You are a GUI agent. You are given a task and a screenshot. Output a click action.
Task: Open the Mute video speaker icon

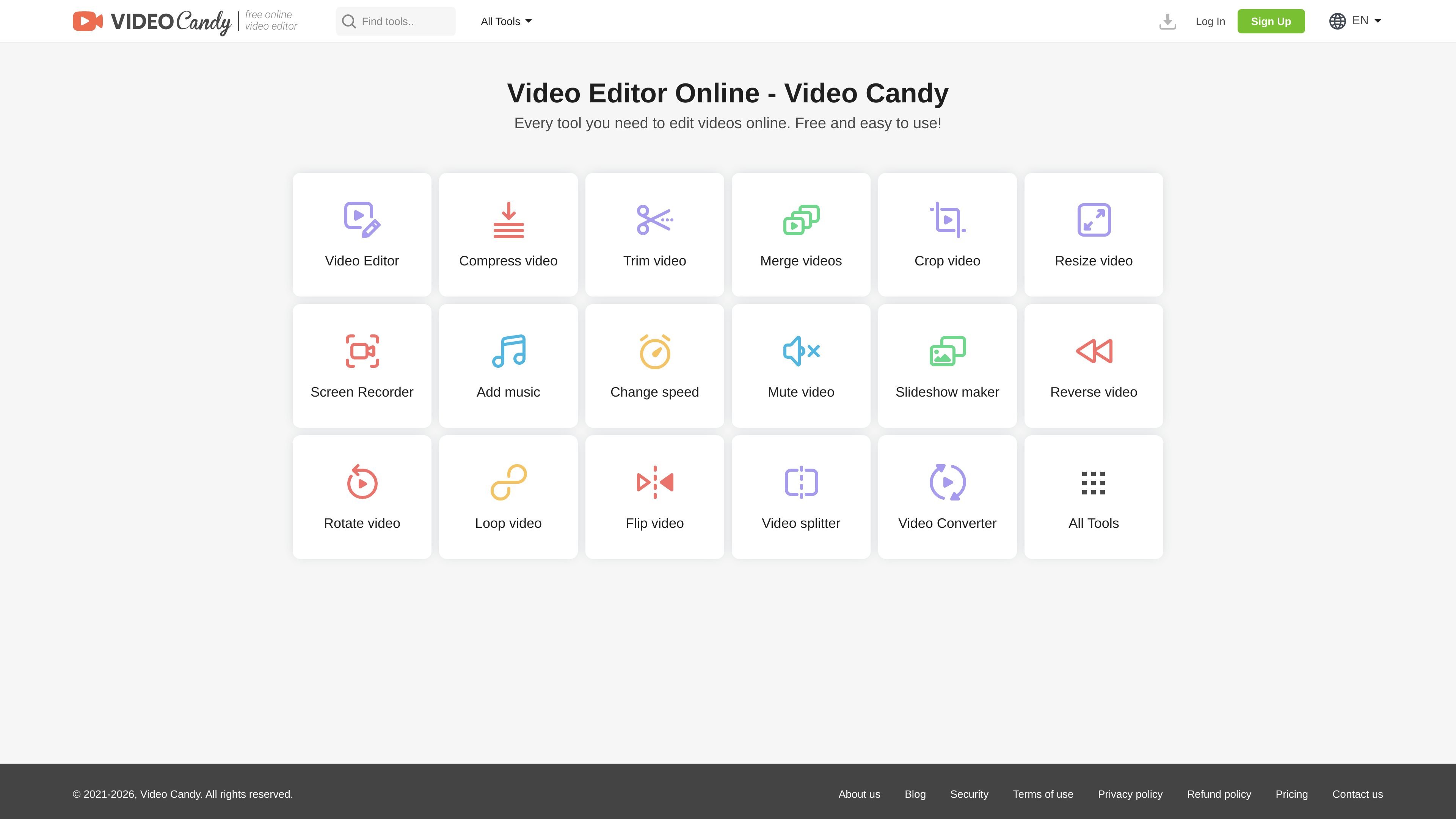(x=801, y=351)
